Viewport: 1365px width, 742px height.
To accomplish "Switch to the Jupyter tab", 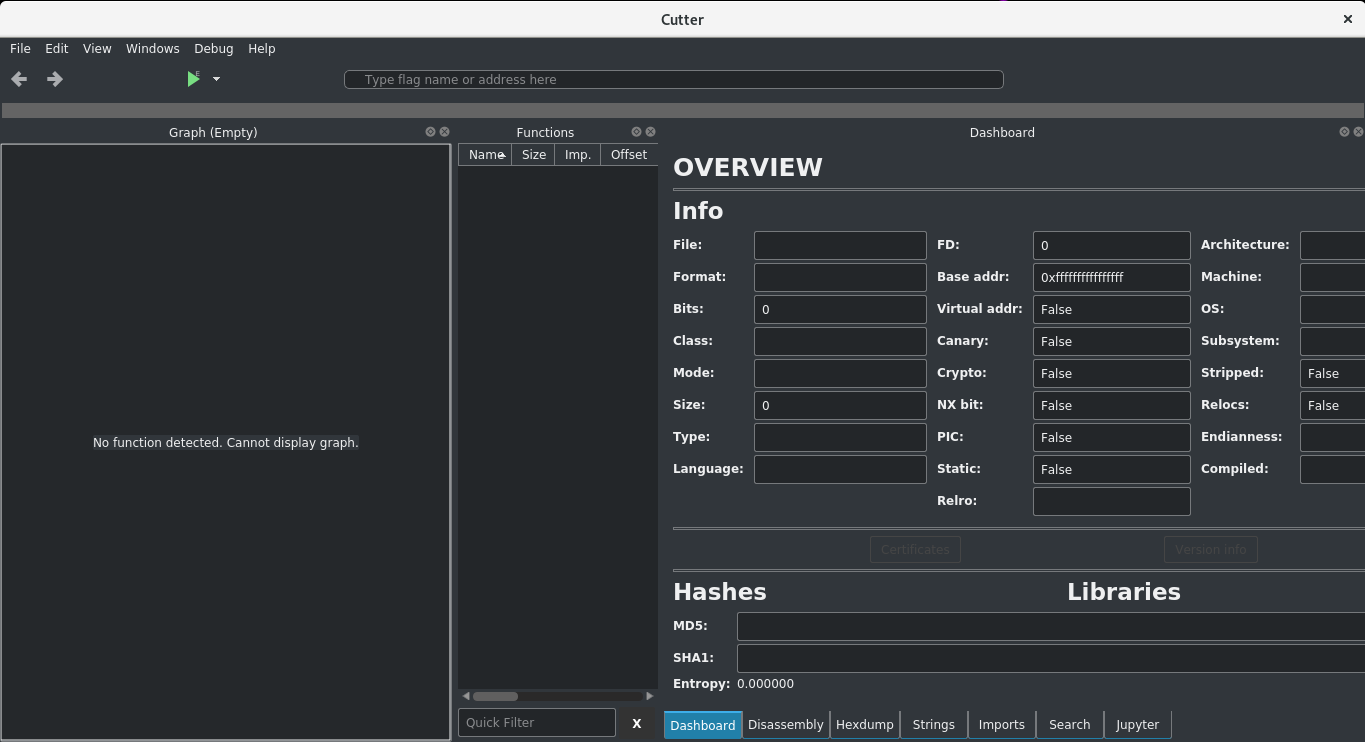I will click(1138, 725).
